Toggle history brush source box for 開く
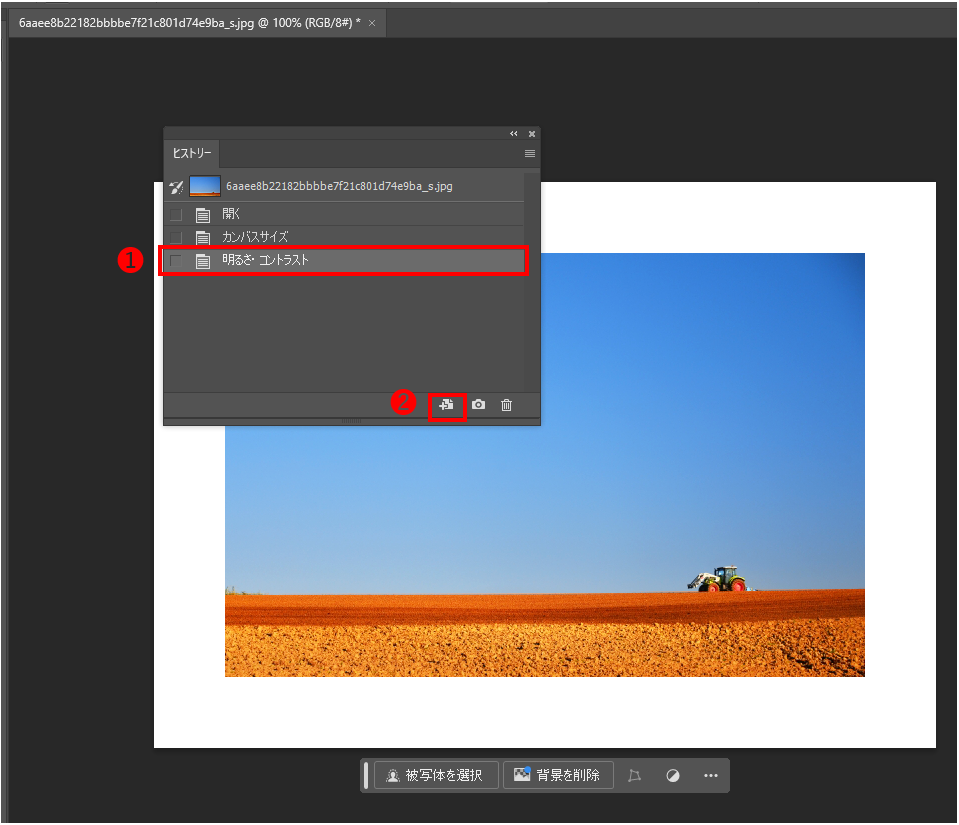The height and width of the screenshot is (825, 959). coord(176,214)
